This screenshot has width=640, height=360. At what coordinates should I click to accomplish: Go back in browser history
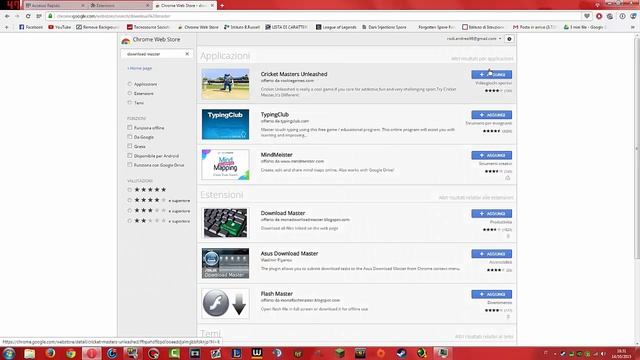click(x=7, y=16)
